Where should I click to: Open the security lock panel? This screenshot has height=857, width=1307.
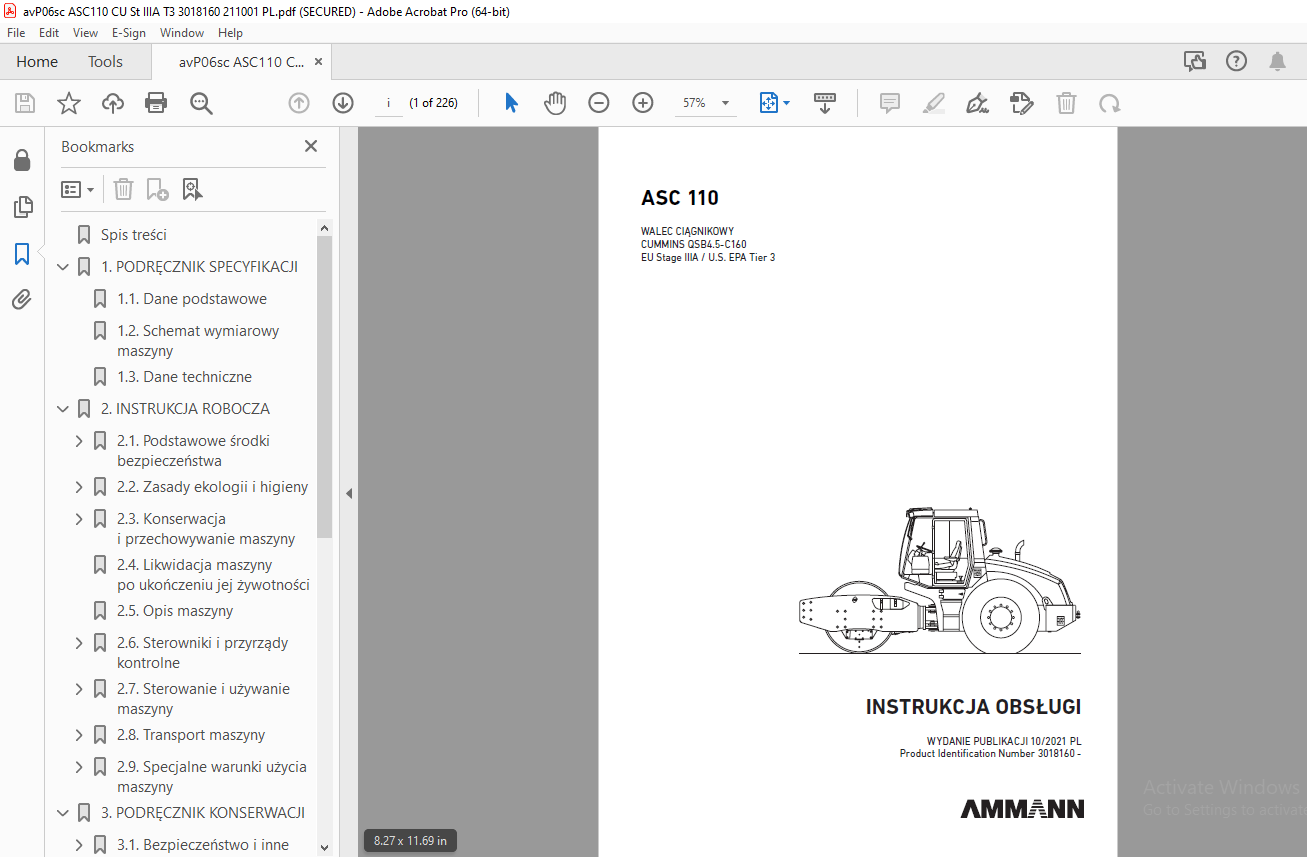click(x=22, y=161)
